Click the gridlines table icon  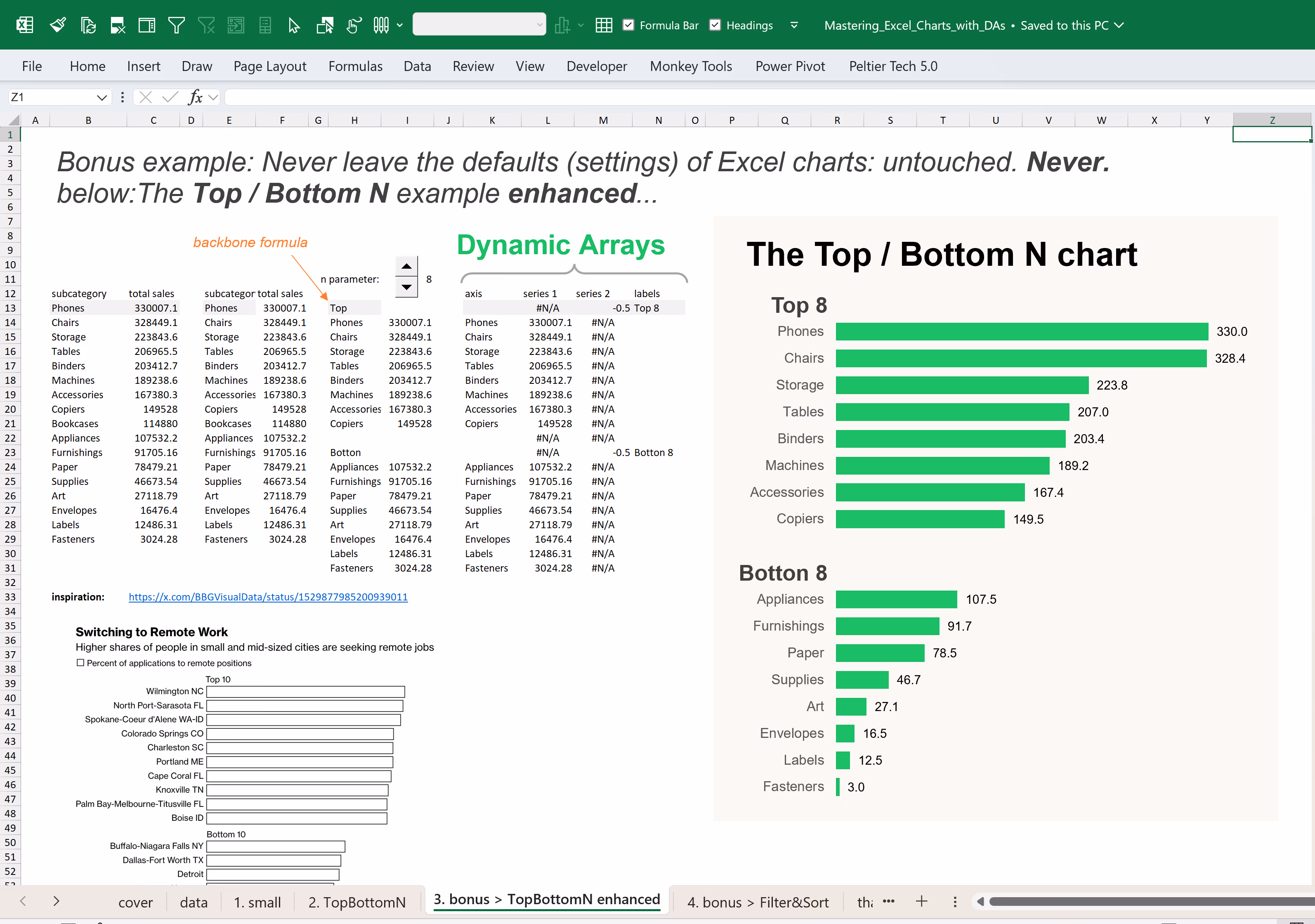[x=604, y=25]
